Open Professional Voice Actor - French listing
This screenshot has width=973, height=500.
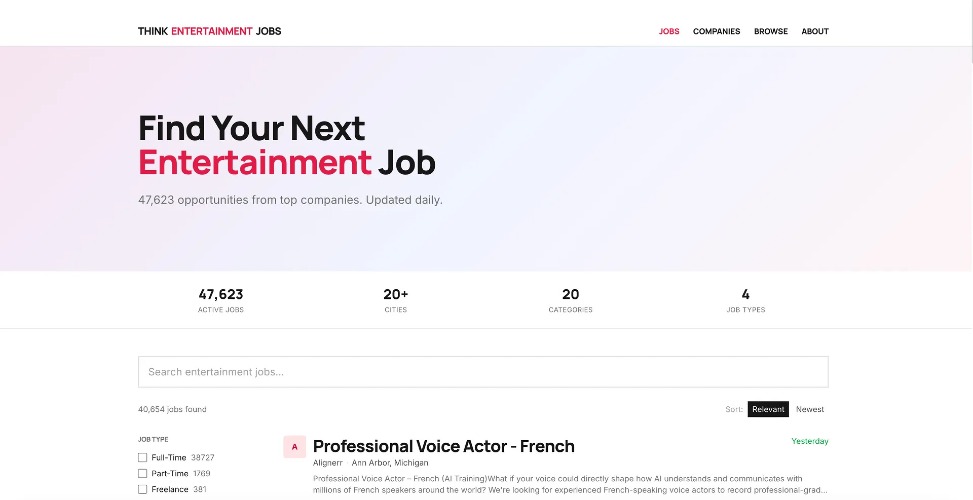click(x=444, y=446)
